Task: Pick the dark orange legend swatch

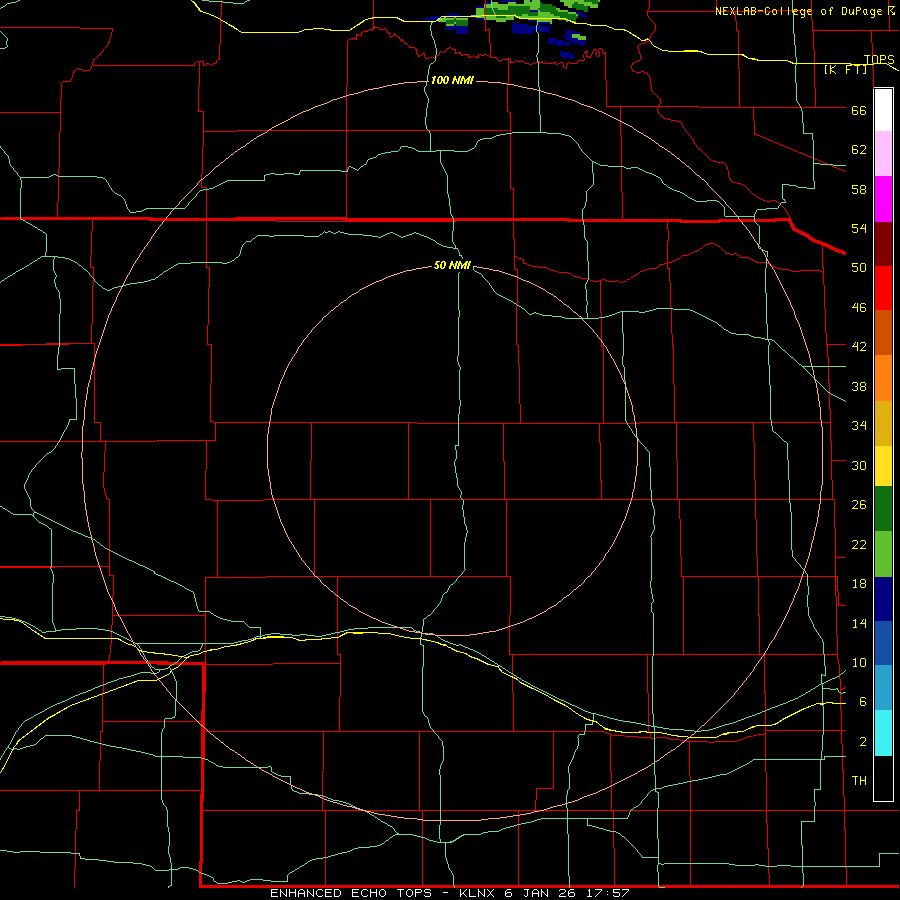Action: point(883,332)
